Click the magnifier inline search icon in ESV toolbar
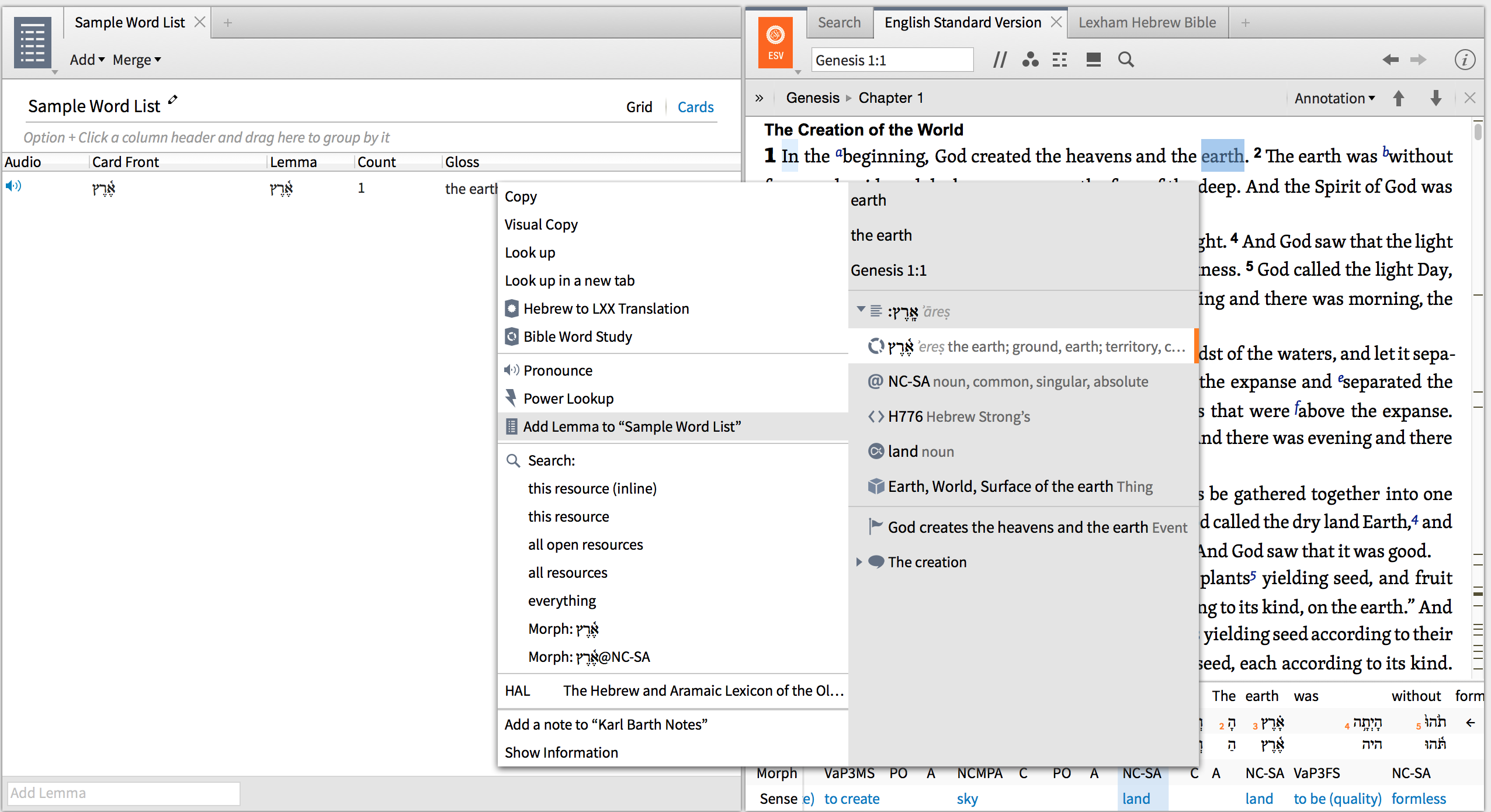 1125,60
